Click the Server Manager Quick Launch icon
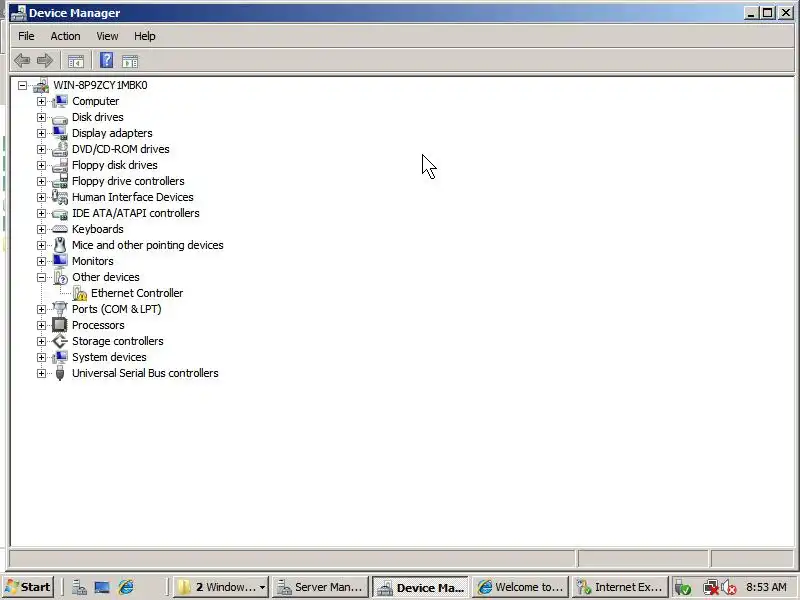Viewport: 800px width, 600px height. [79, 588]
